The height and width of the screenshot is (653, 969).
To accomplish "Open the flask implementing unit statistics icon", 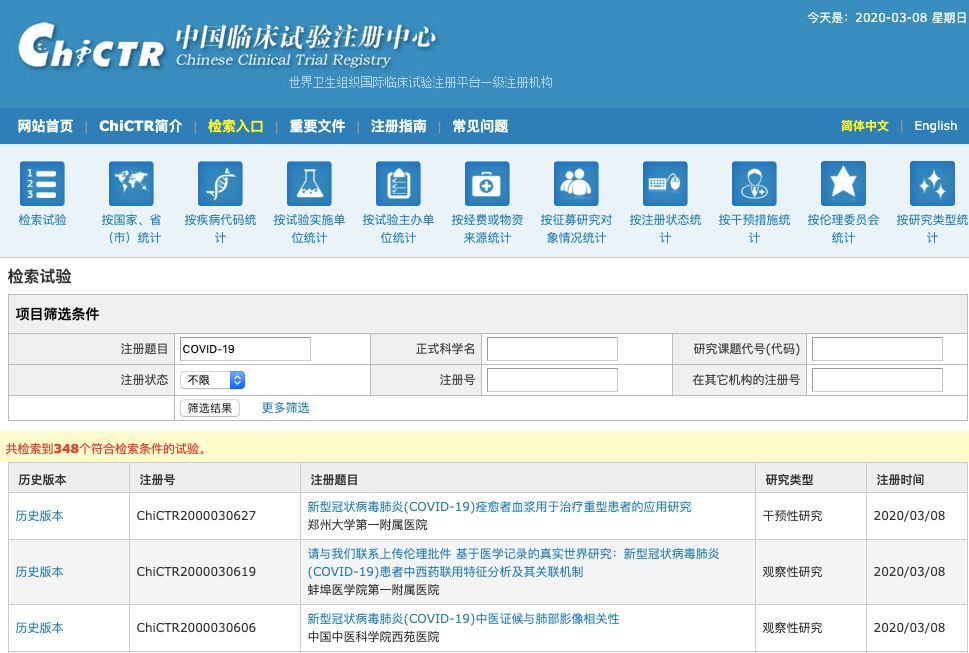I will [309, 184].
